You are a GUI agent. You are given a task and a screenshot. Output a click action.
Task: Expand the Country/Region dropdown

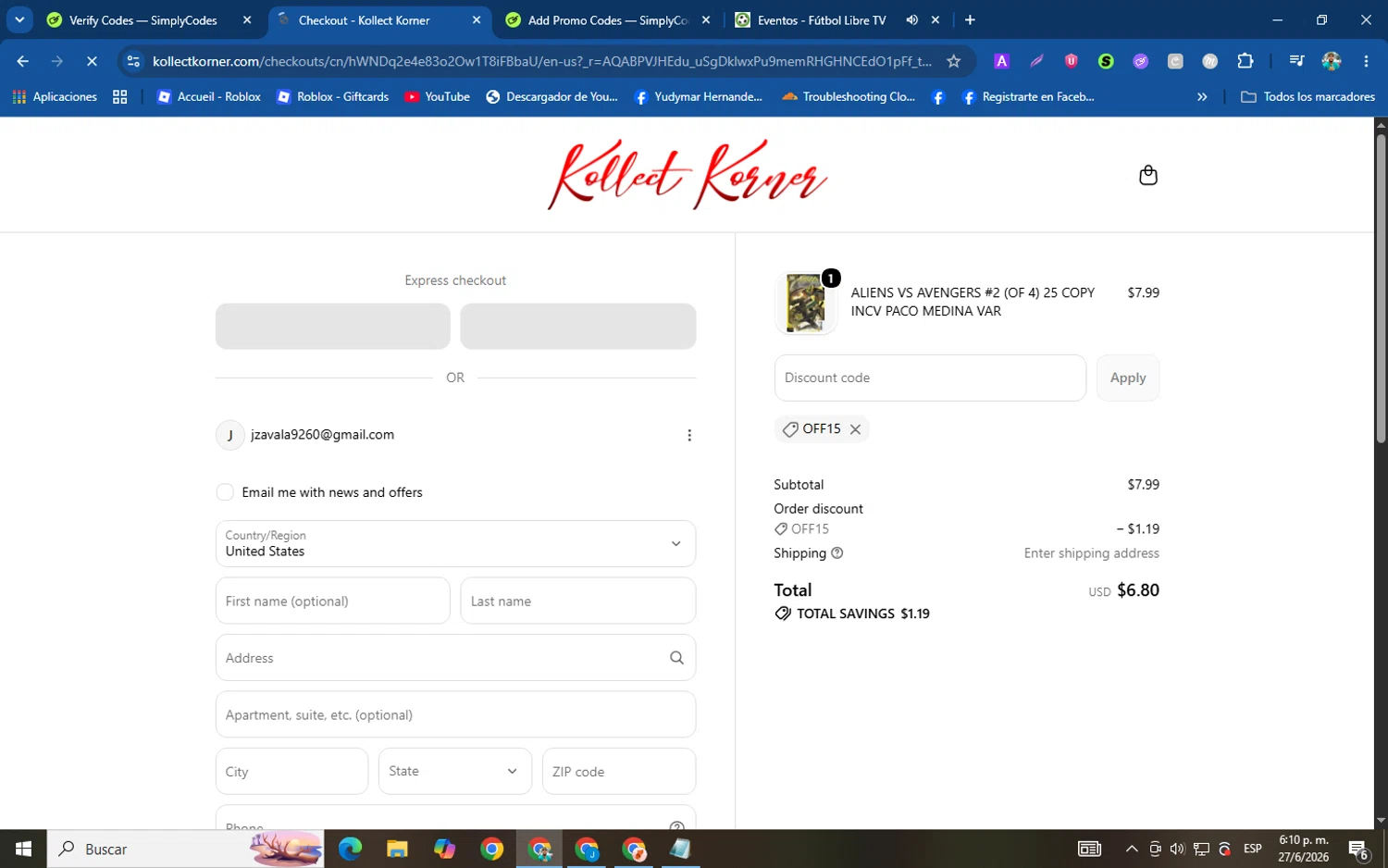click(x=455, y=543)
